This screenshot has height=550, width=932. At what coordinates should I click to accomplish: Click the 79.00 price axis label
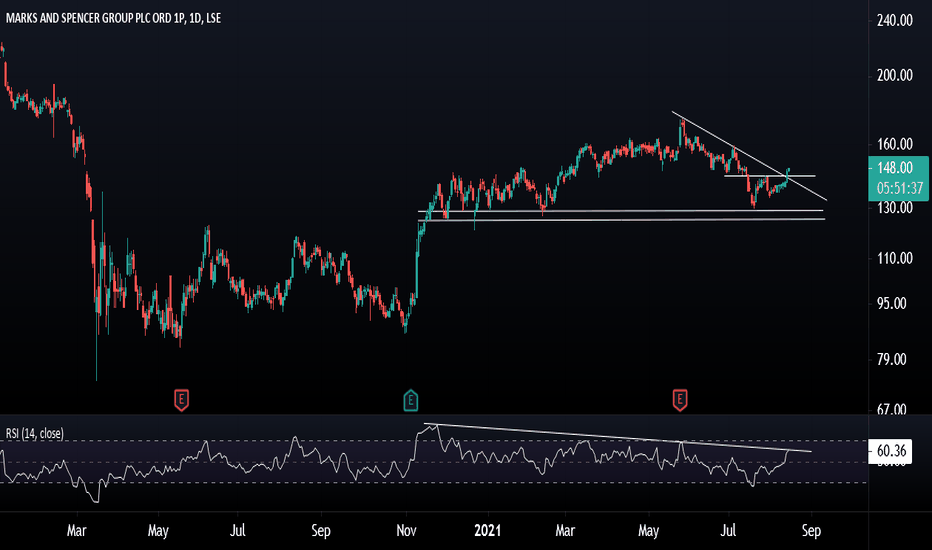tap(892, 359)
